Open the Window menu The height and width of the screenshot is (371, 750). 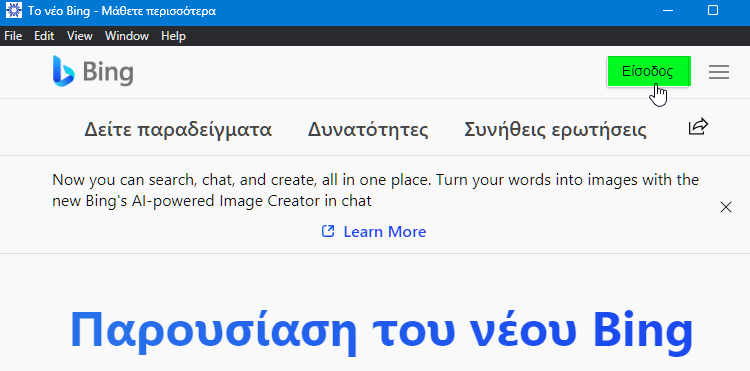(x=127, y=36)
